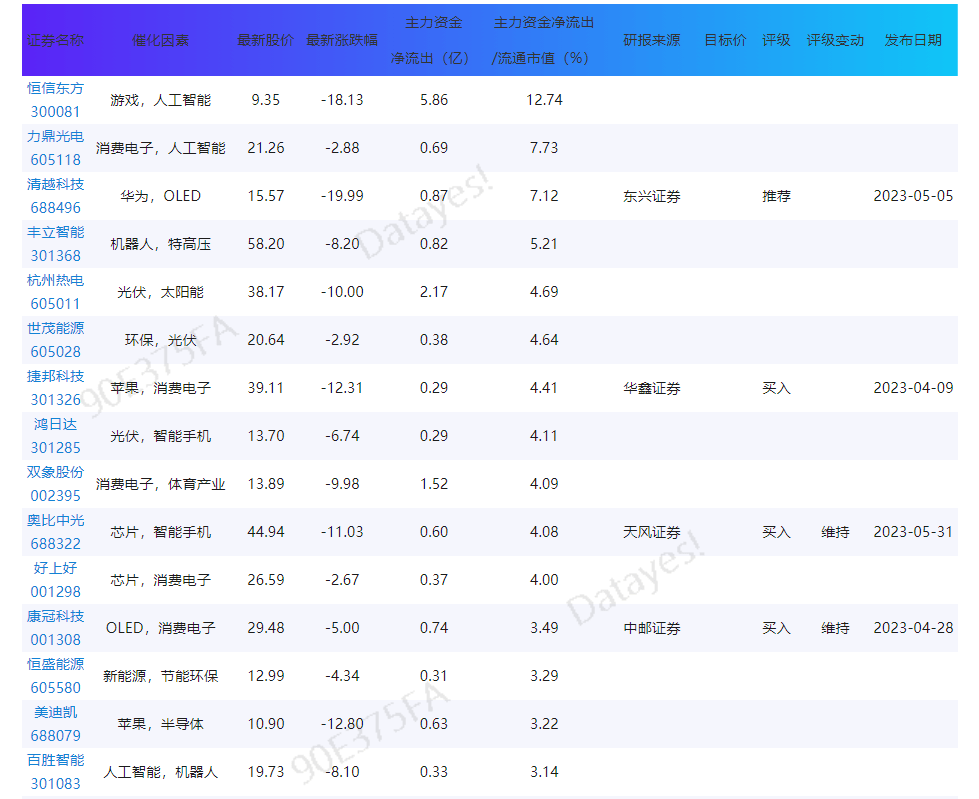Screen dimensions: 979x799
Task: Open the 丰立智能 301368 stock link
Action: [55, 244]
